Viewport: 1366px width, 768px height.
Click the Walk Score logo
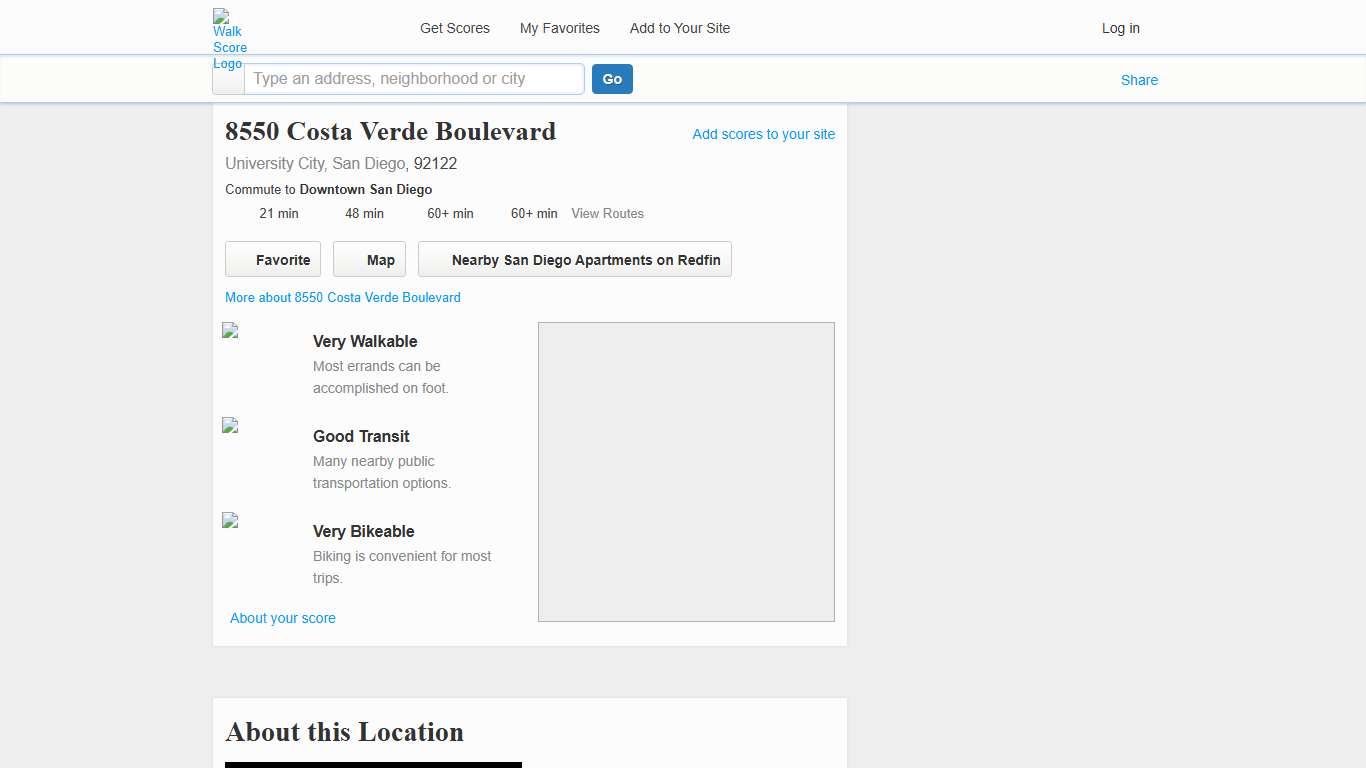coord(228,35)
